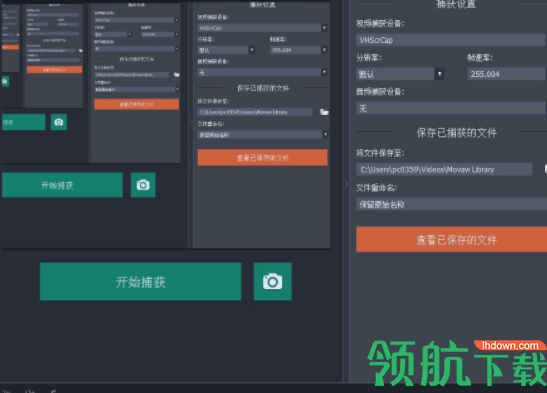This screenshot has width=547, height=393.
Task: Click the 视频捕获设备 label in largest panel
Action: click(380, 23)
